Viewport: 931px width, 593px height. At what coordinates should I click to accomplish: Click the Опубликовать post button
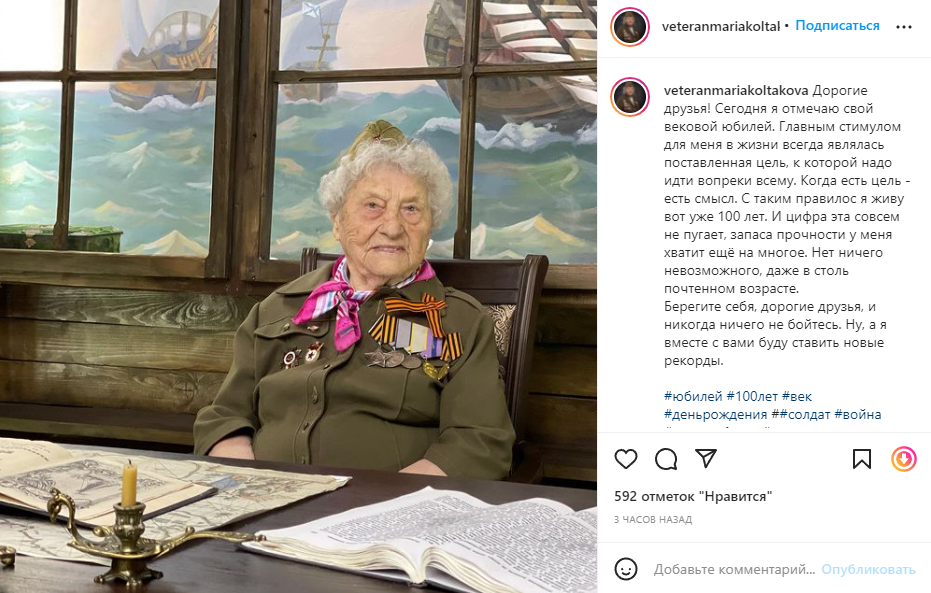[x=868, y=569]
